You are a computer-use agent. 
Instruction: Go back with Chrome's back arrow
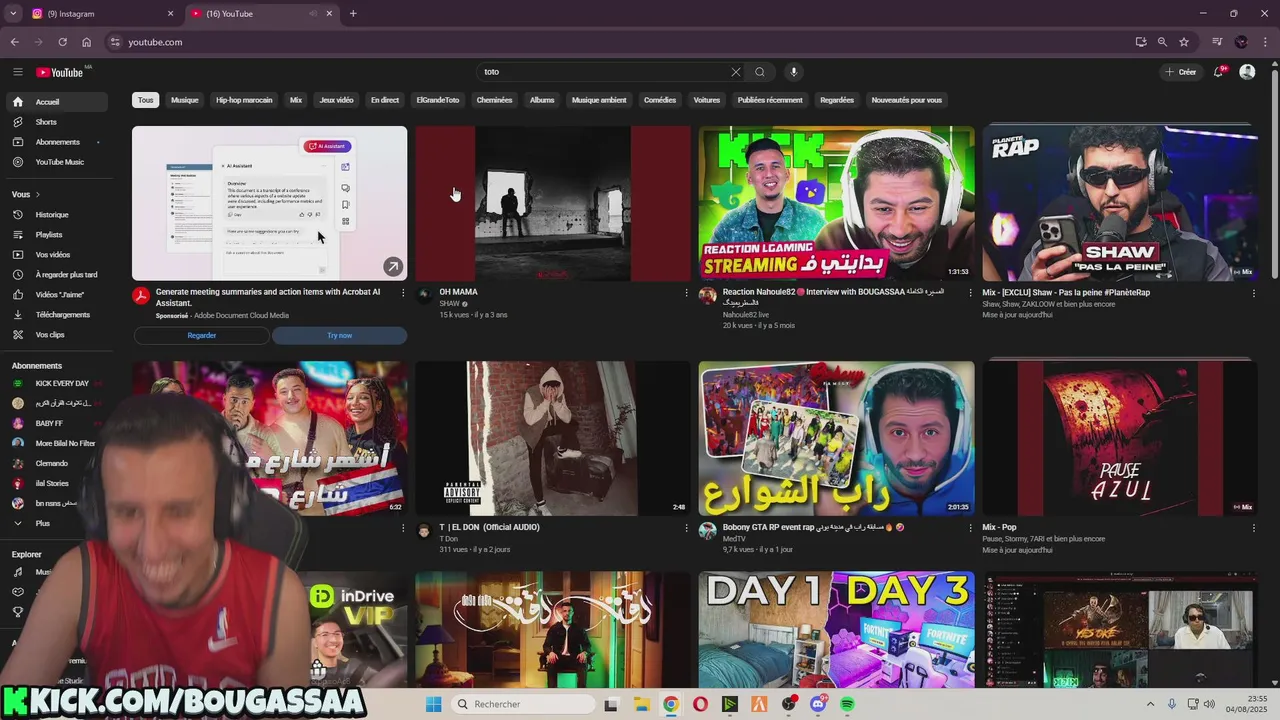coord(14,42)
